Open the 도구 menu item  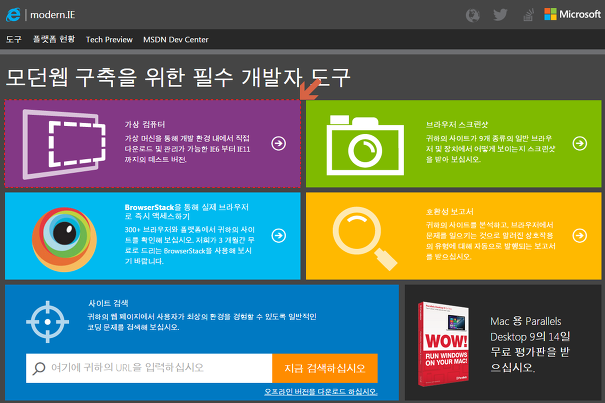point(14,39)
